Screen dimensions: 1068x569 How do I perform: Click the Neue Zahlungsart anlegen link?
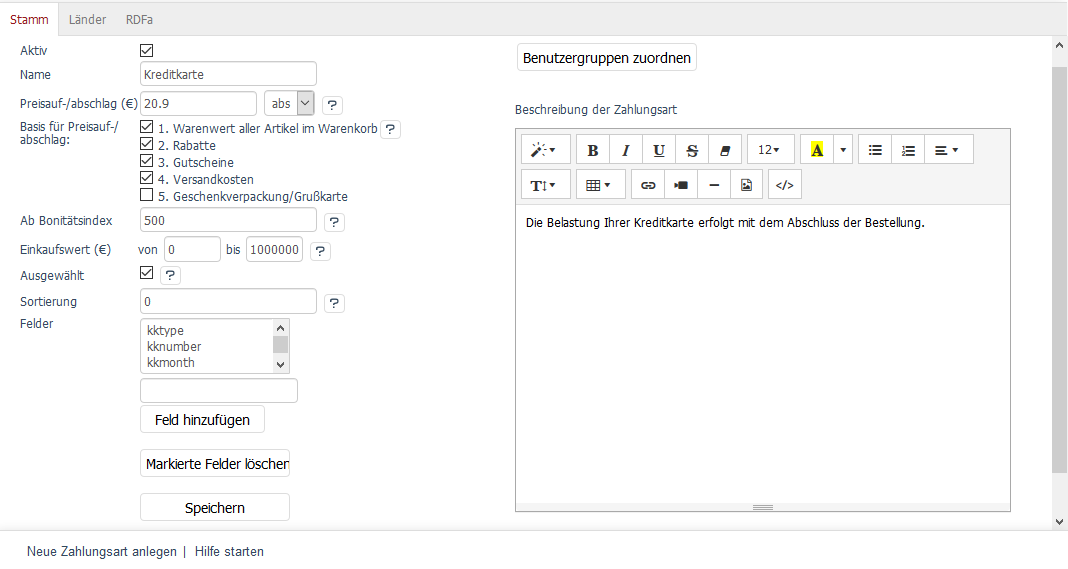point(101,551)
